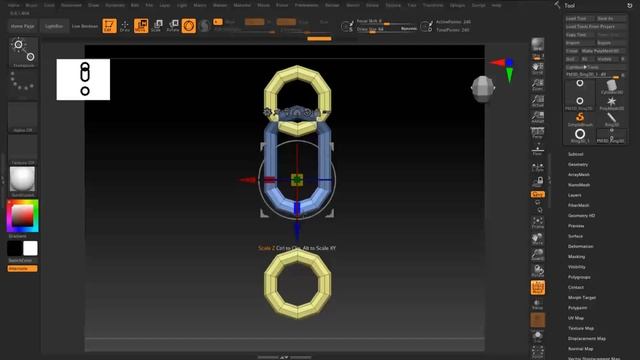Expand the FiberMesh section
This screenshot has width=640, height=360.
(578, 205)
